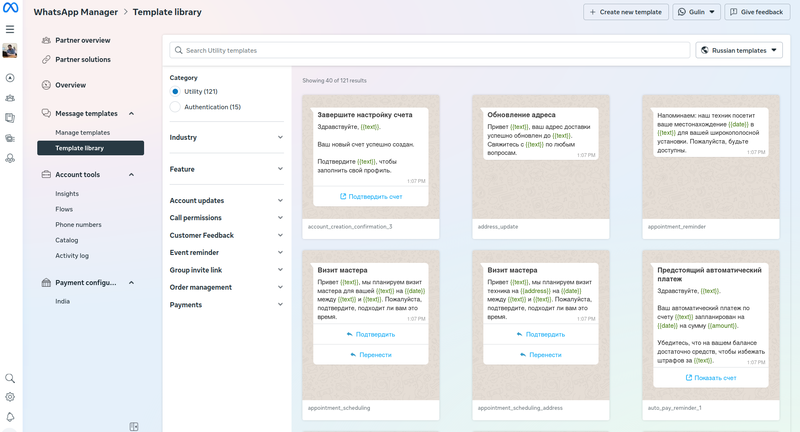Screen dimensions: 800x432
Task: Open Catalog in sidebar
Action: pos(66,240)
